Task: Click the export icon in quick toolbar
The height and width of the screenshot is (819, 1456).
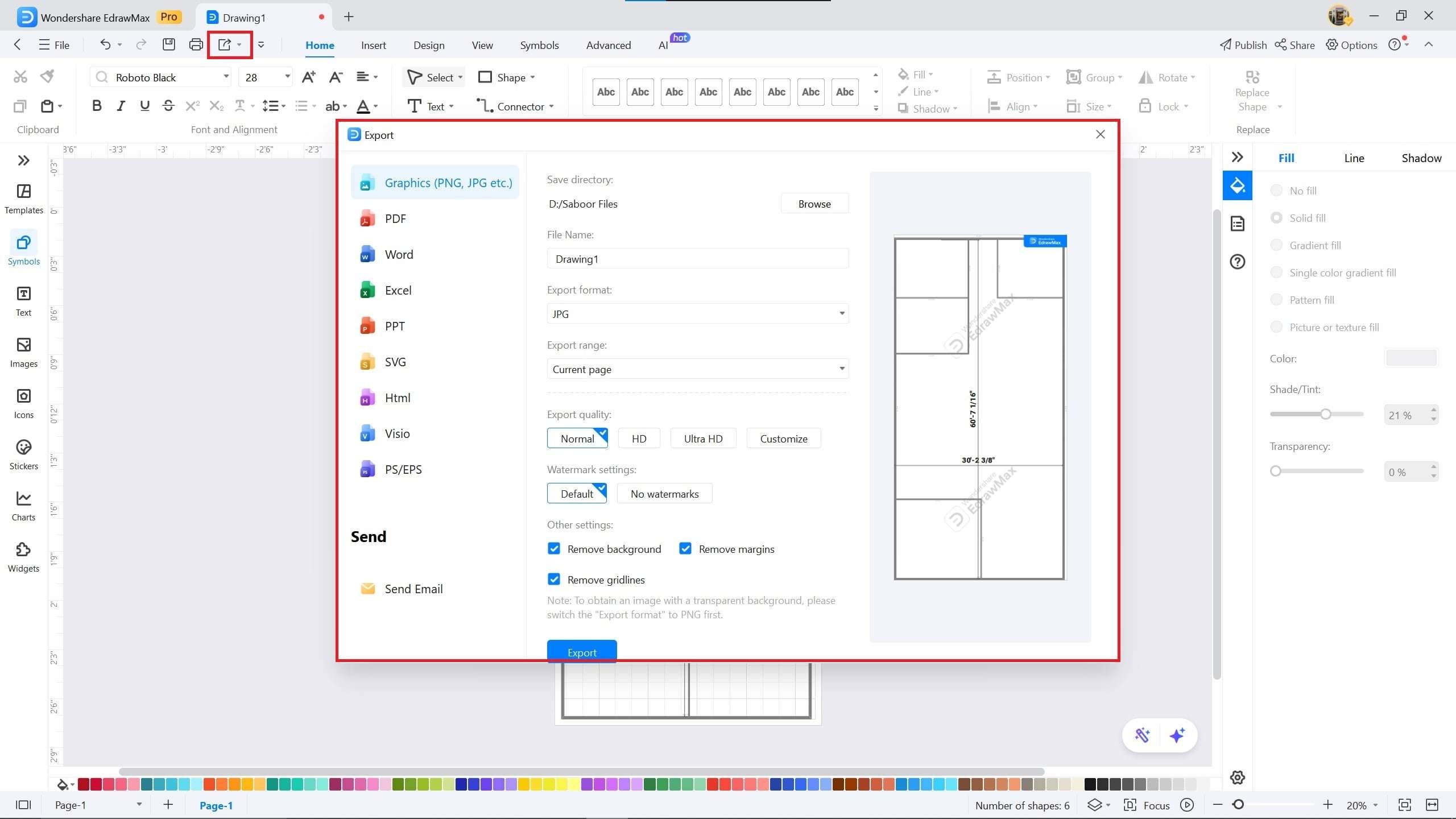Action: [x=225, y=44]
